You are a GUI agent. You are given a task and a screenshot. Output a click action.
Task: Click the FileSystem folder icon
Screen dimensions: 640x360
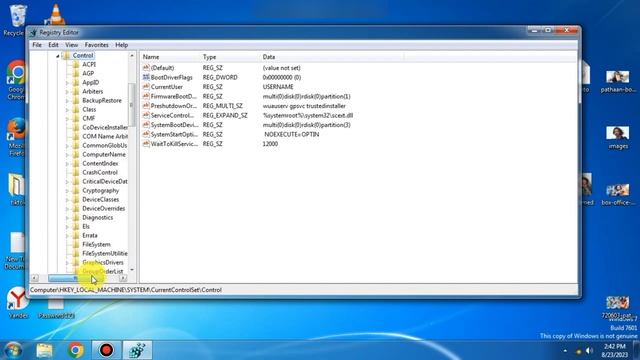pos(76,244)
